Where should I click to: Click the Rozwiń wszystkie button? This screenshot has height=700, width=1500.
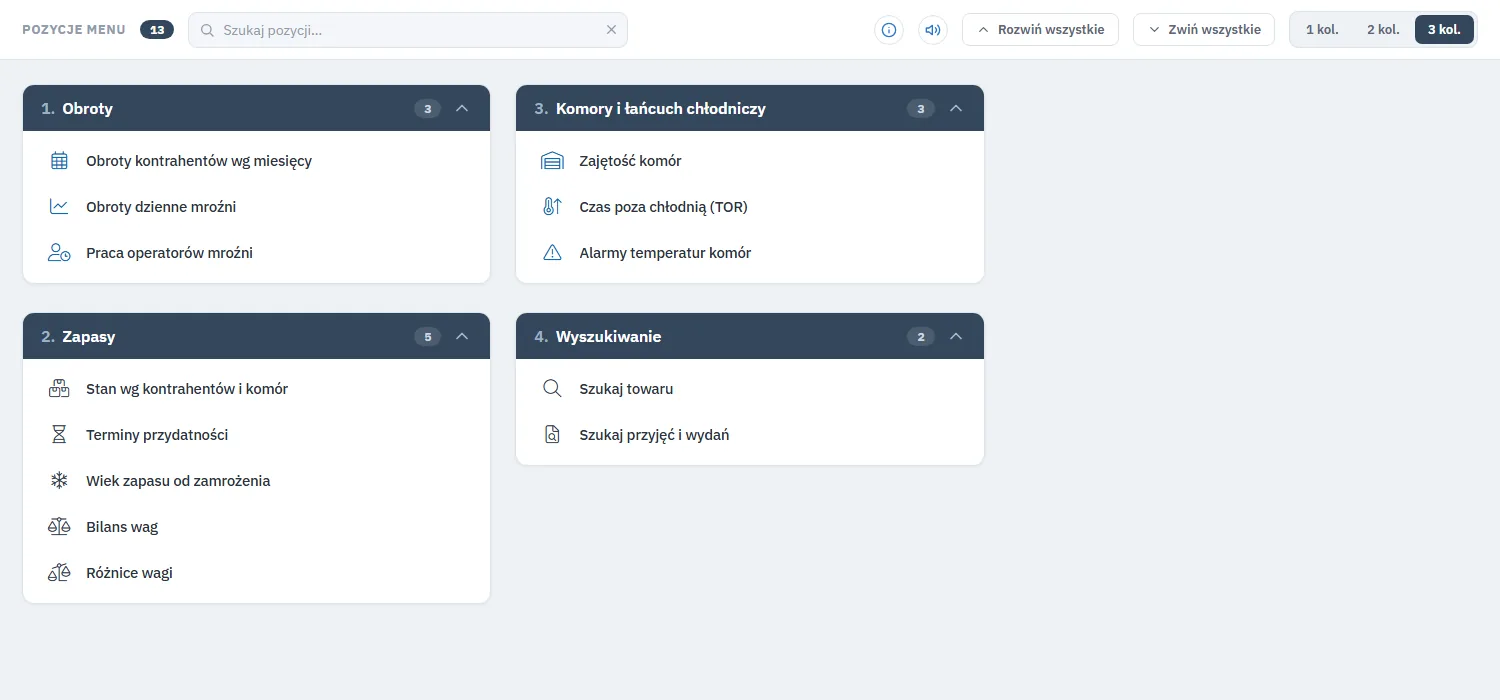pos(1040,30)
